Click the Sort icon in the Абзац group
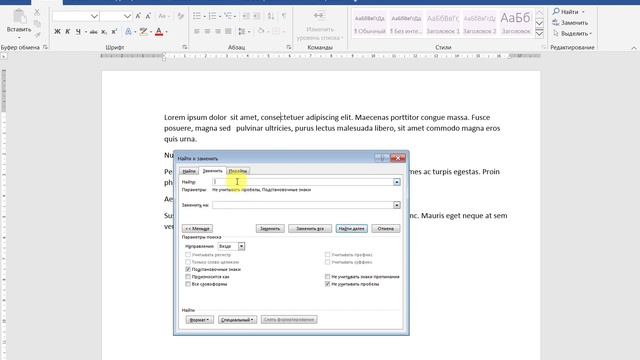The image size is (640, 360). pos(271,16)
